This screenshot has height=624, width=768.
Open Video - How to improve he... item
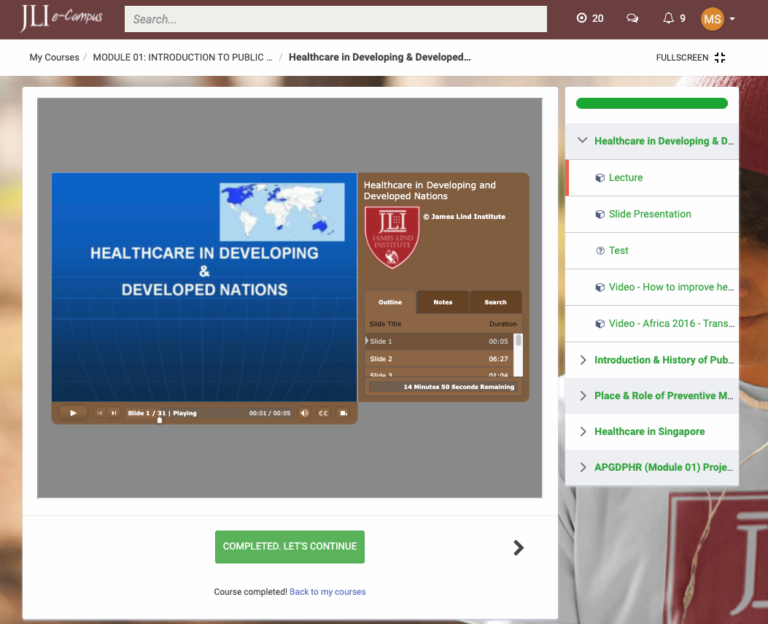pyautogui.click(x=671, y=287)
